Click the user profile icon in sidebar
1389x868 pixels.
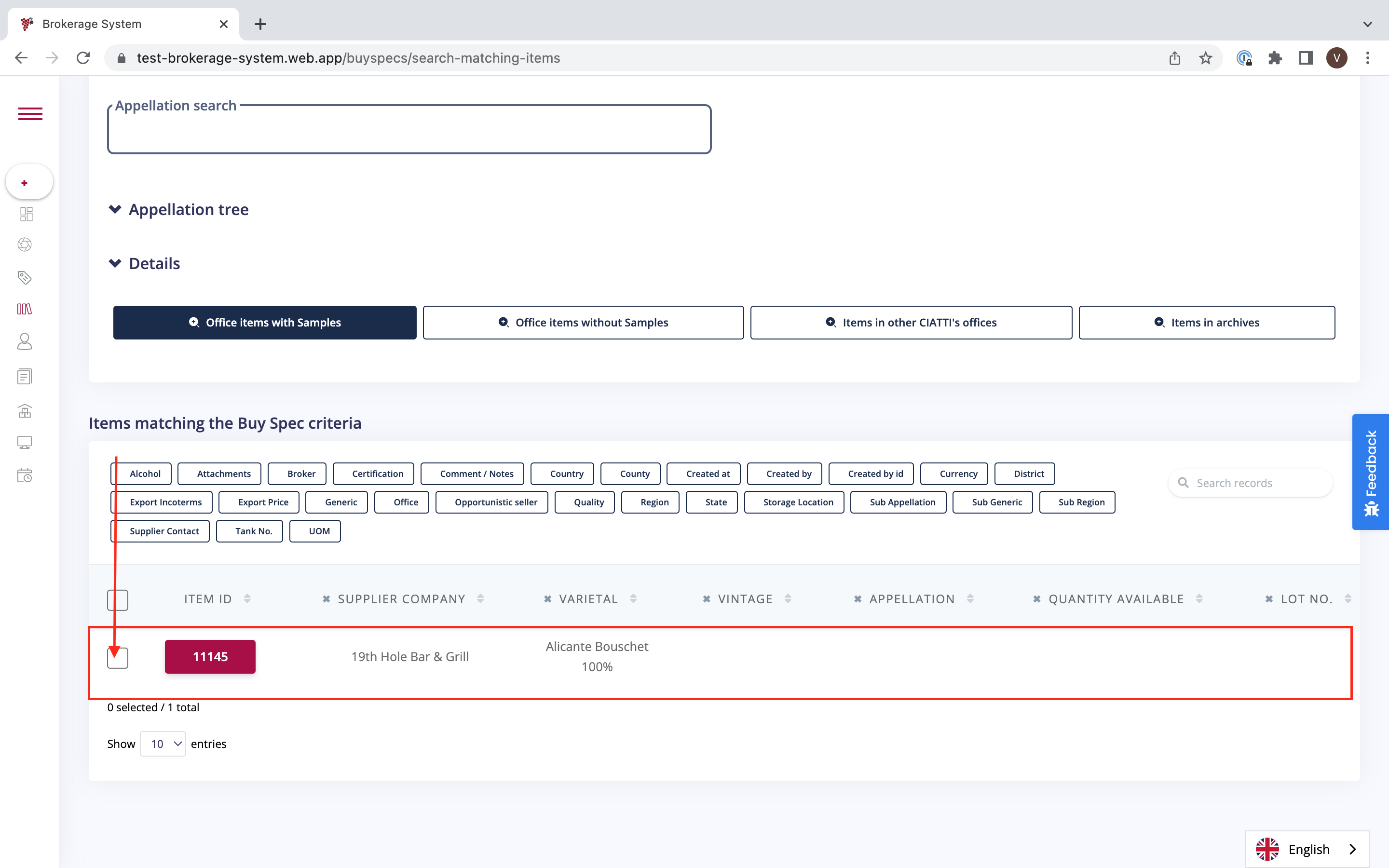(x=25, y=342)
